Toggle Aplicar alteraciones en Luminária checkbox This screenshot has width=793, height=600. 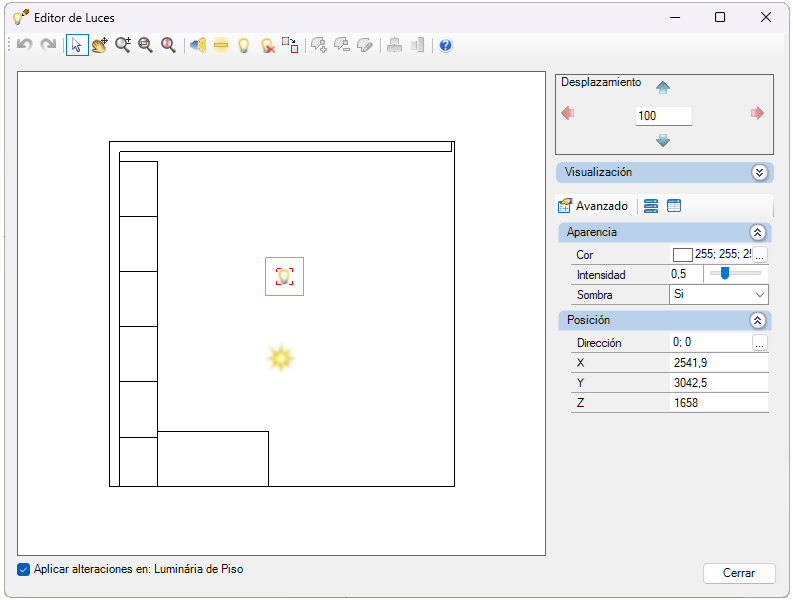[23, 570]
